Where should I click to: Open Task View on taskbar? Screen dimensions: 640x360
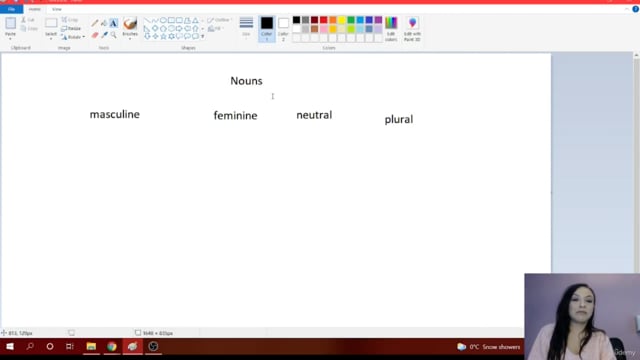tap(70, 347)
